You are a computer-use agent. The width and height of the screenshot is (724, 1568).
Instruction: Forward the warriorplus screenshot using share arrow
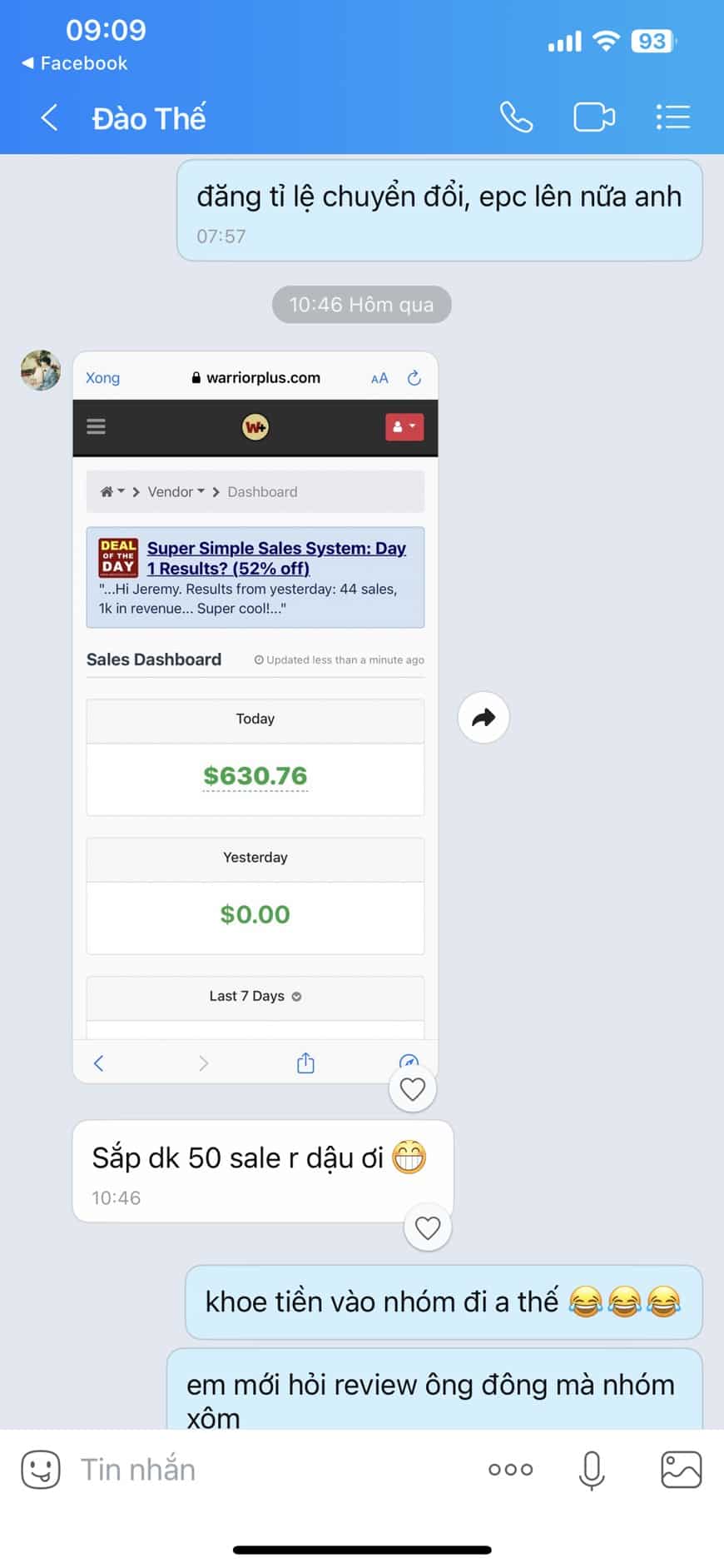[483, 717]
